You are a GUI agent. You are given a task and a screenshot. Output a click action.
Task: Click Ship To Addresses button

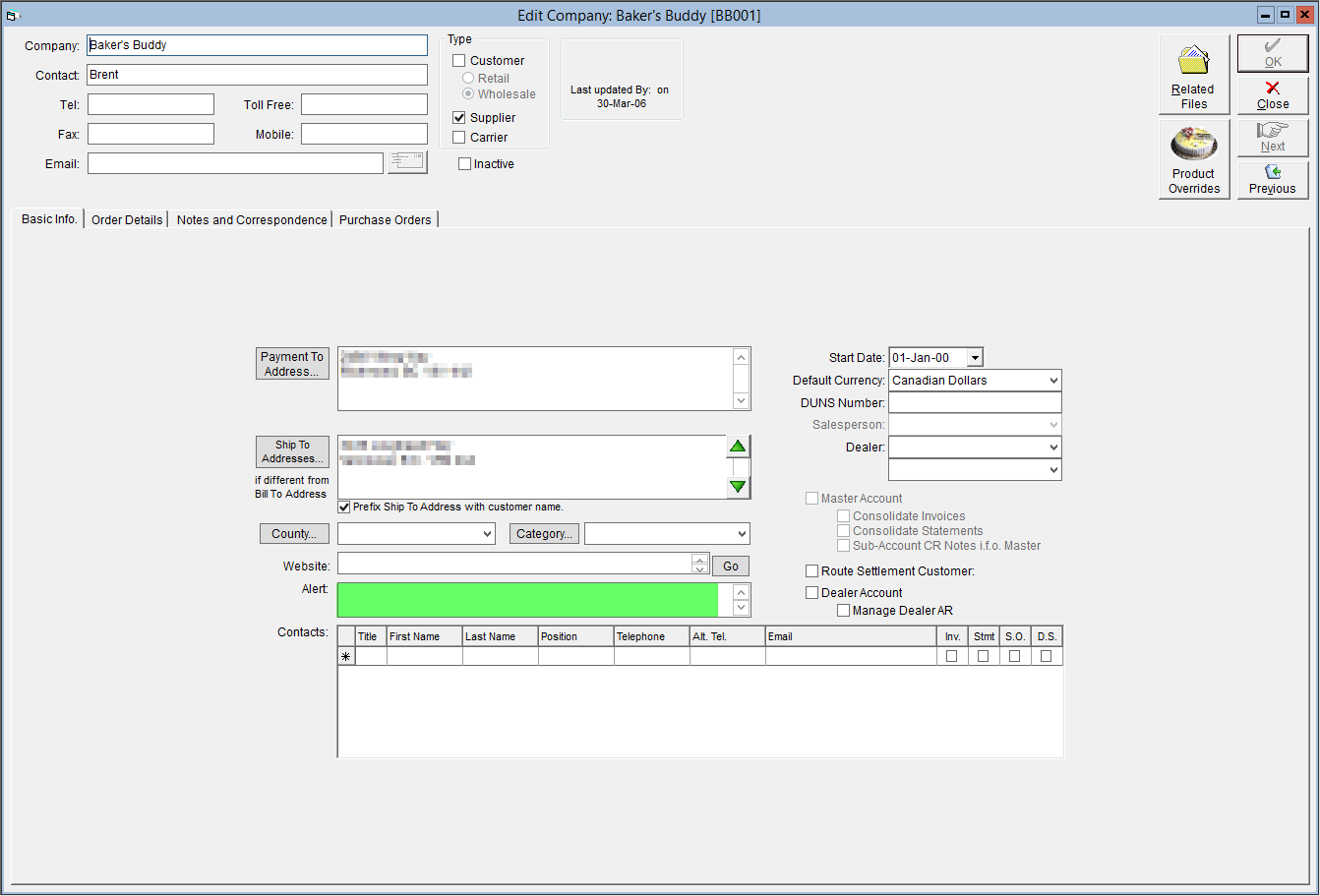click(292, 451)
